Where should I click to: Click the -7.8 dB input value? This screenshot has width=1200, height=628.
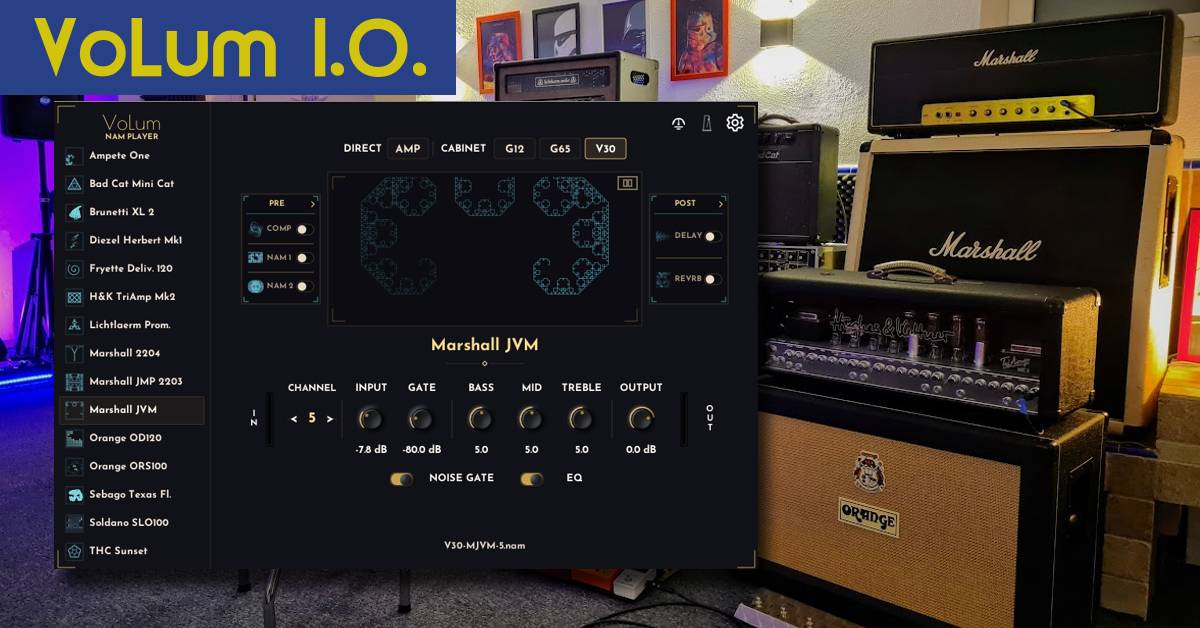371,450
